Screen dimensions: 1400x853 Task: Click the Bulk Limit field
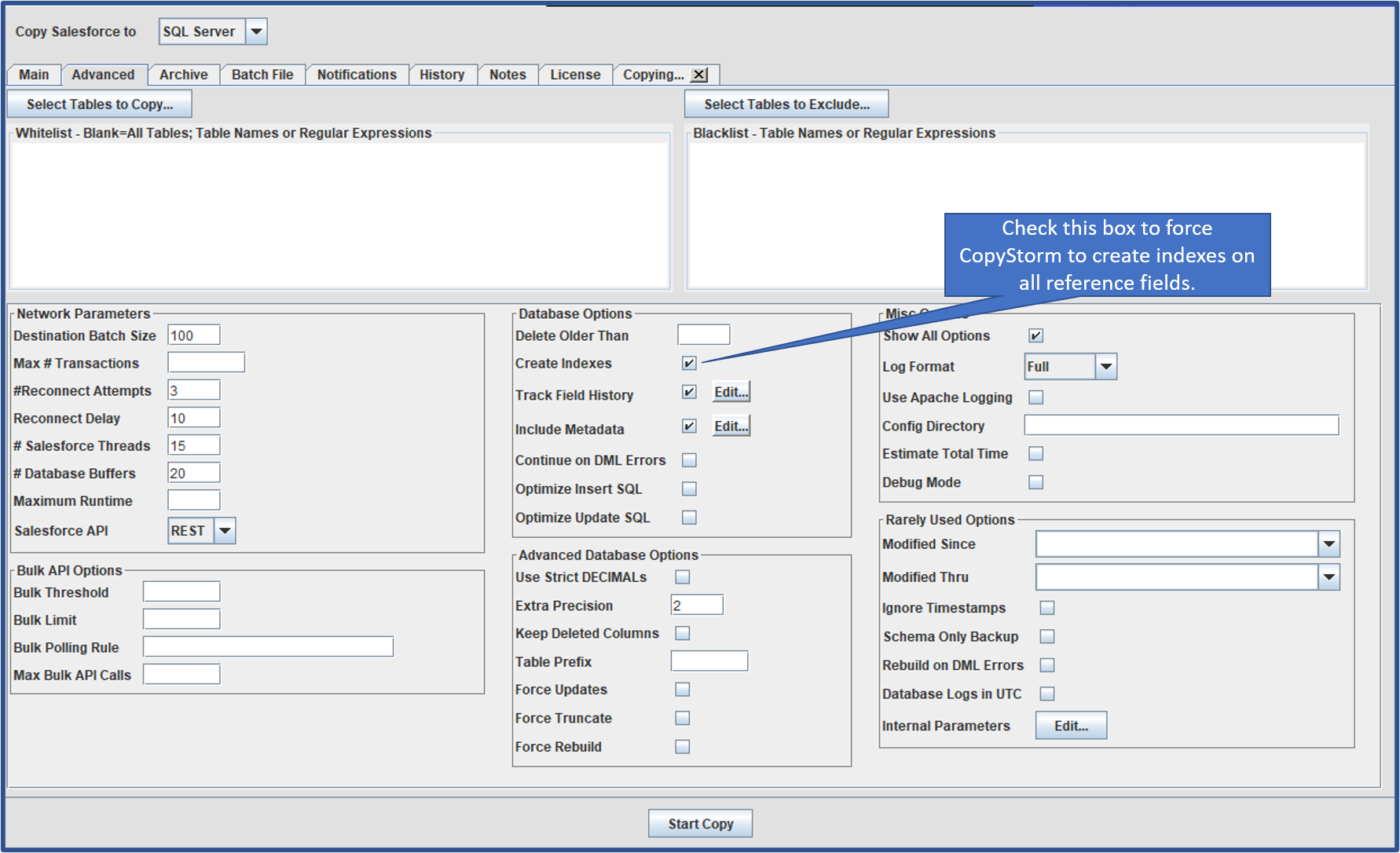181,620
